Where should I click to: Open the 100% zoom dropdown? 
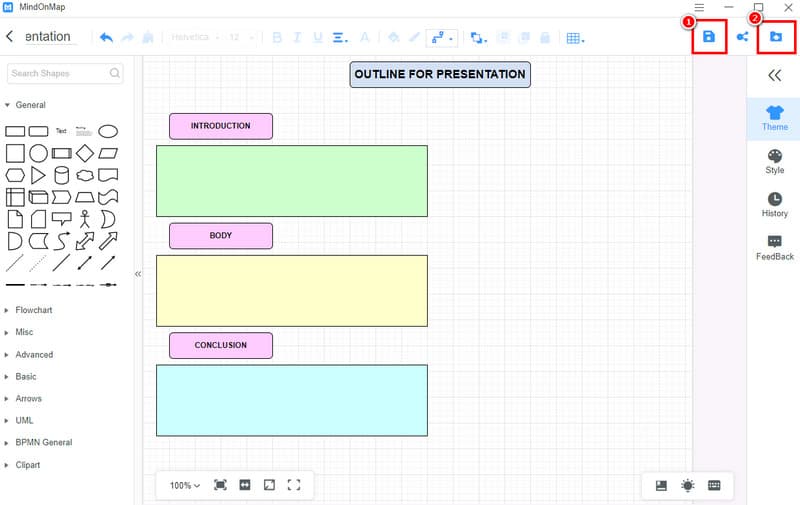click(x=184, y=485)
